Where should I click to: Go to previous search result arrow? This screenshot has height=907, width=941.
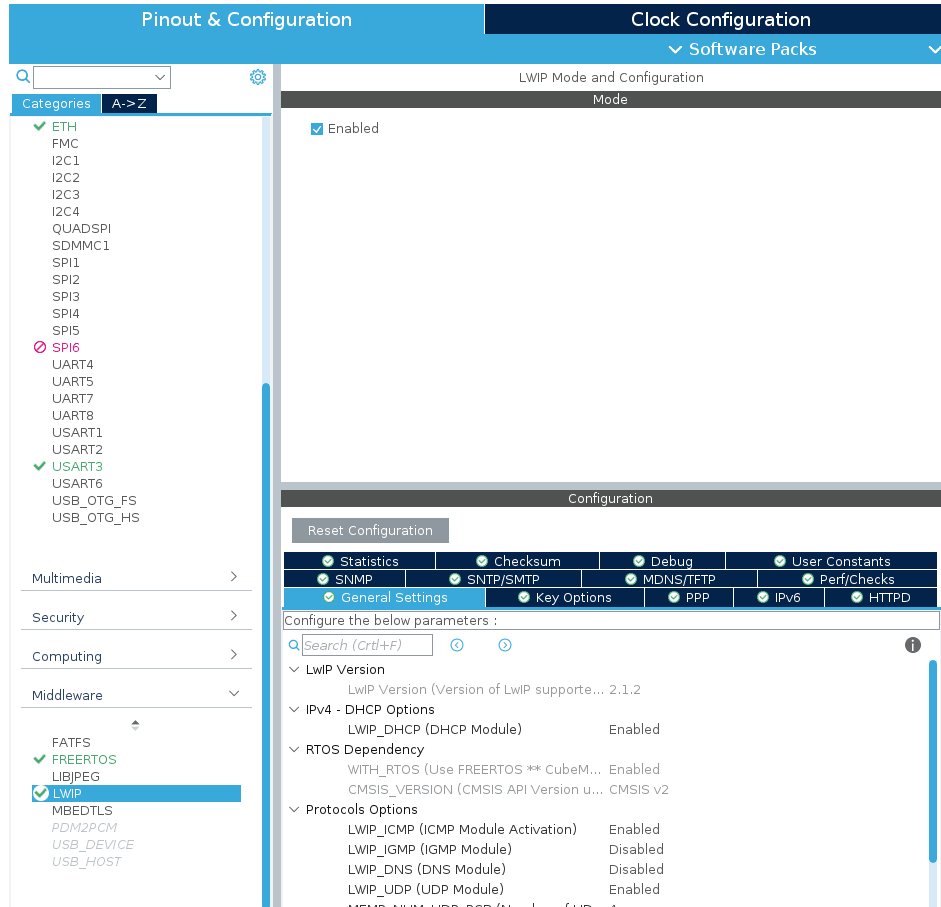(457, 645)
